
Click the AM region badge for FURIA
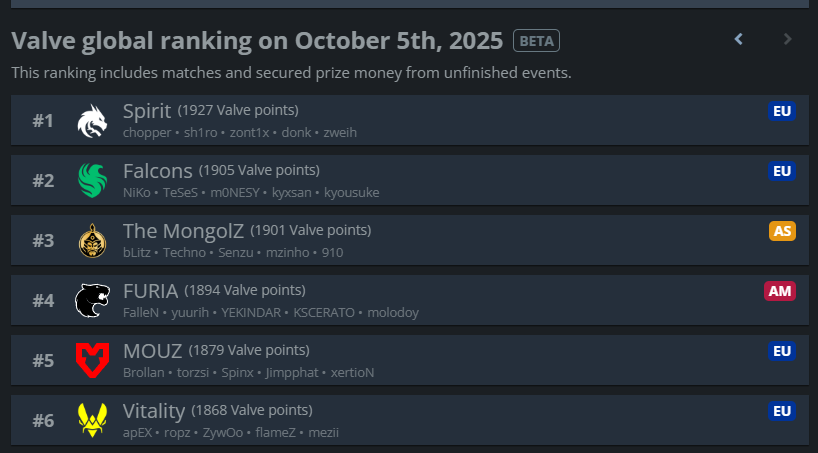click(x=779, y=291)
